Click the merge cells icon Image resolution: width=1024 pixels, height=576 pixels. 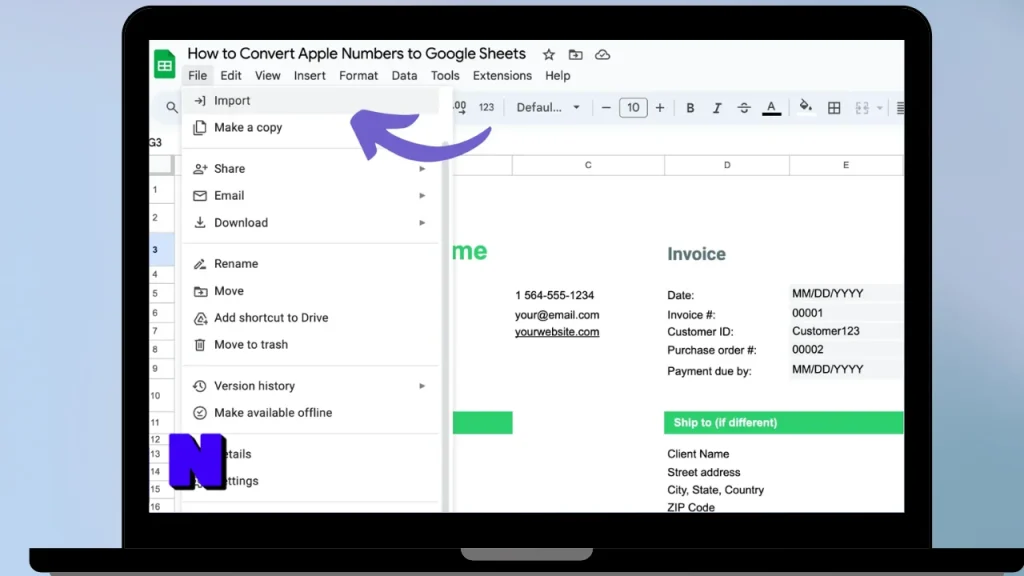pos(862,108)
